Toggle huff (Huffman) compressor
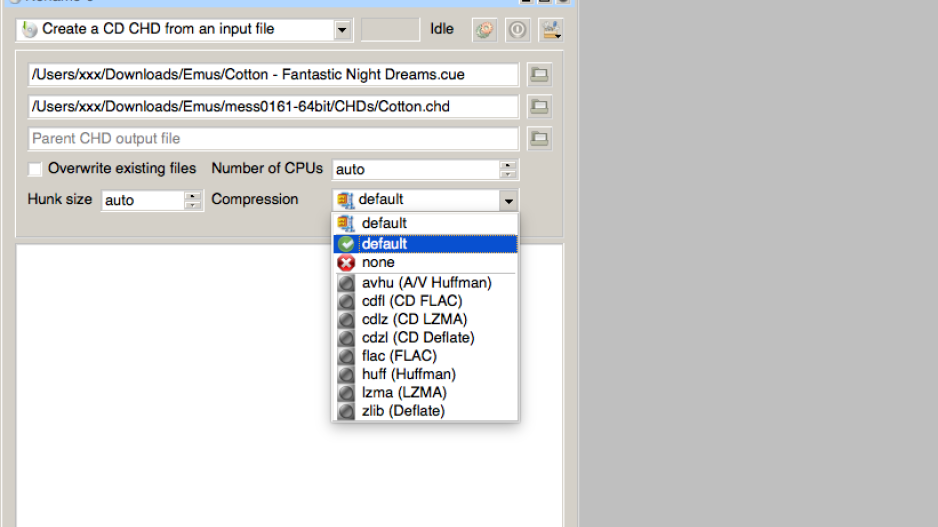This screenshot has width=938, height=527. [x=425, y=374]
